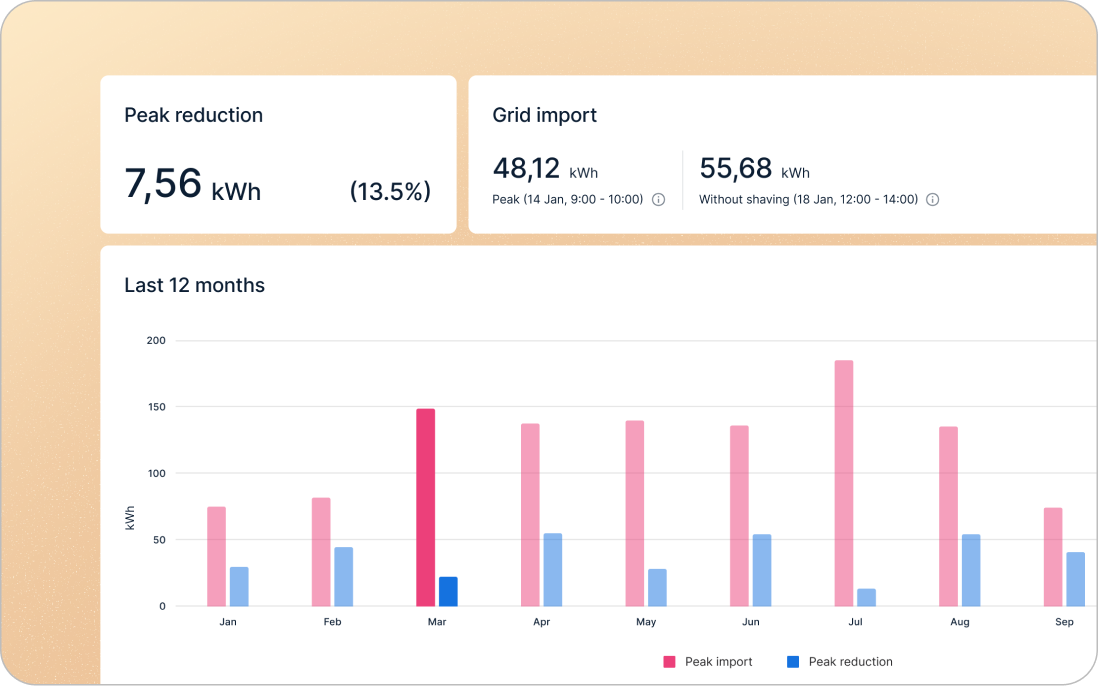Click the 55,68 kWh without shaving value
Image resolution: width=1098 pixels, height=686 pixels.
tap(754, 169)
